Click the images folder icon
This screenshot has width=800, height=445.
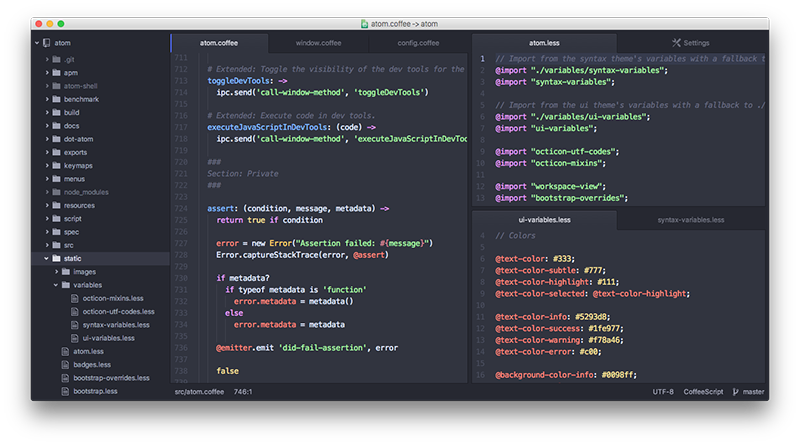(65, 271)
